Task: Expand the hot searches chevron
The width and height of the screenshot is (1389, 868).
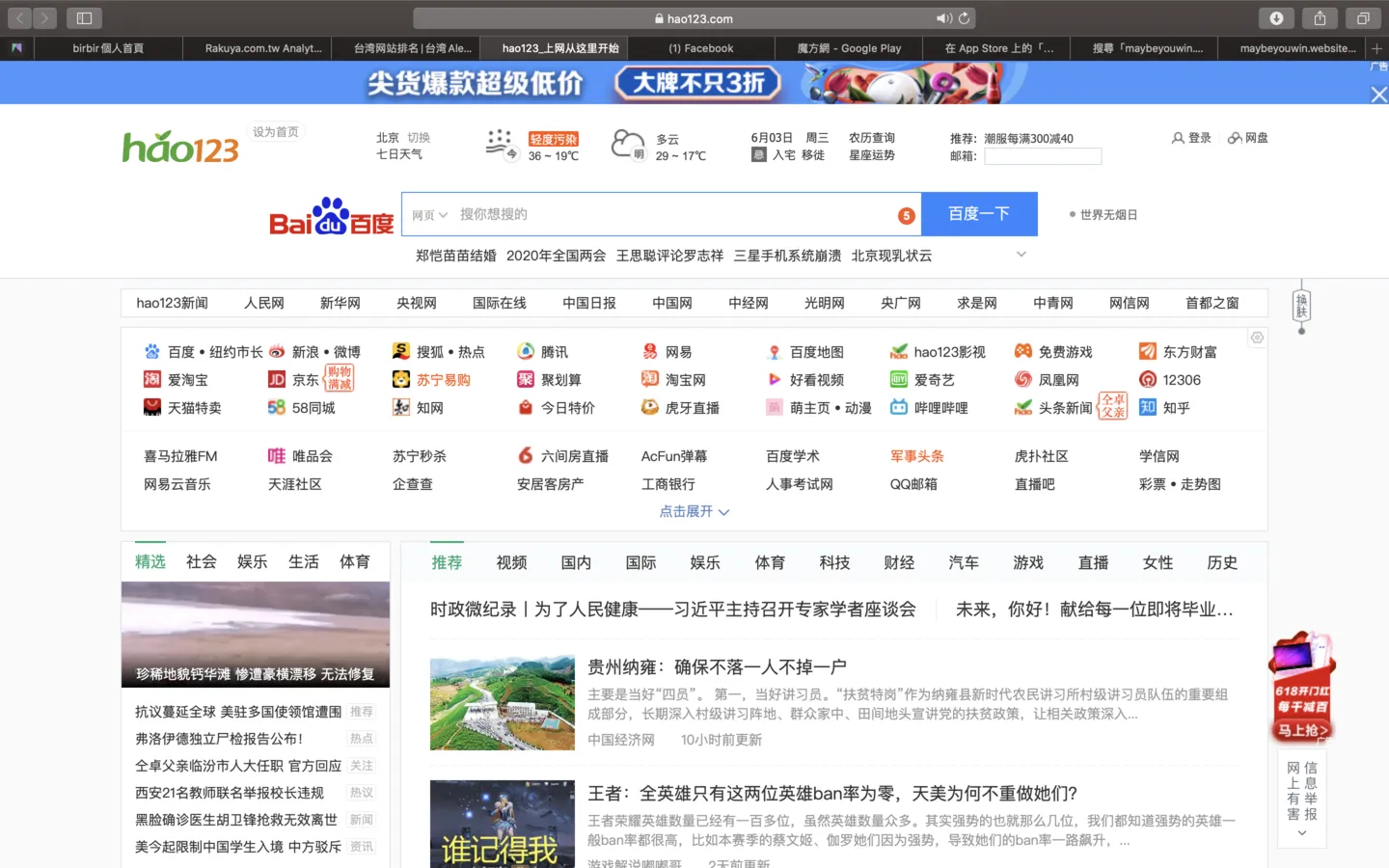Action: [x=1021, y=255]
